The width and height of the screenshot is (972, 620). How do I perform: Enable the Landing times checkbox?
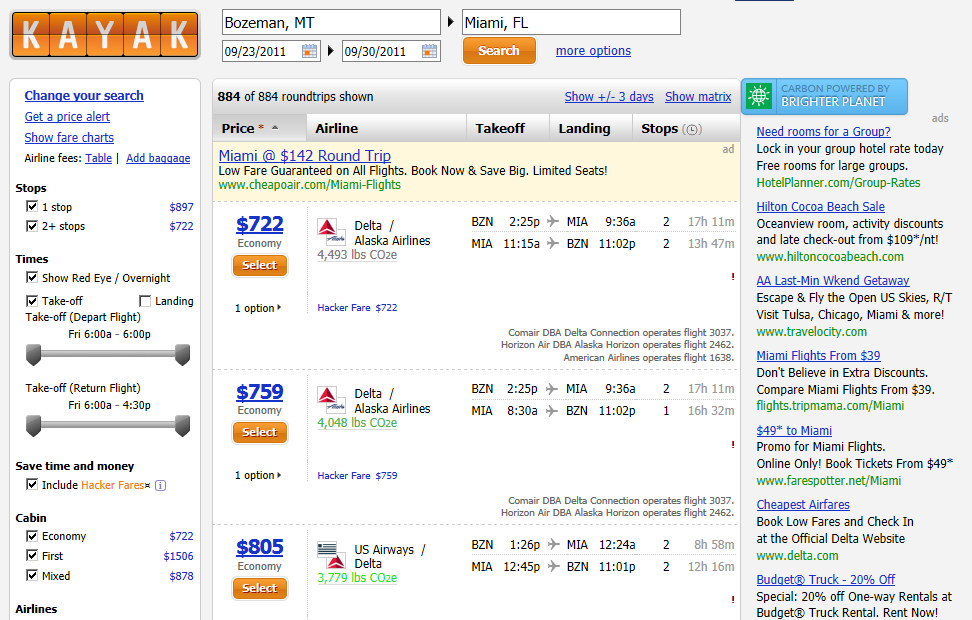pyautogui.click(x=145, y=301)
